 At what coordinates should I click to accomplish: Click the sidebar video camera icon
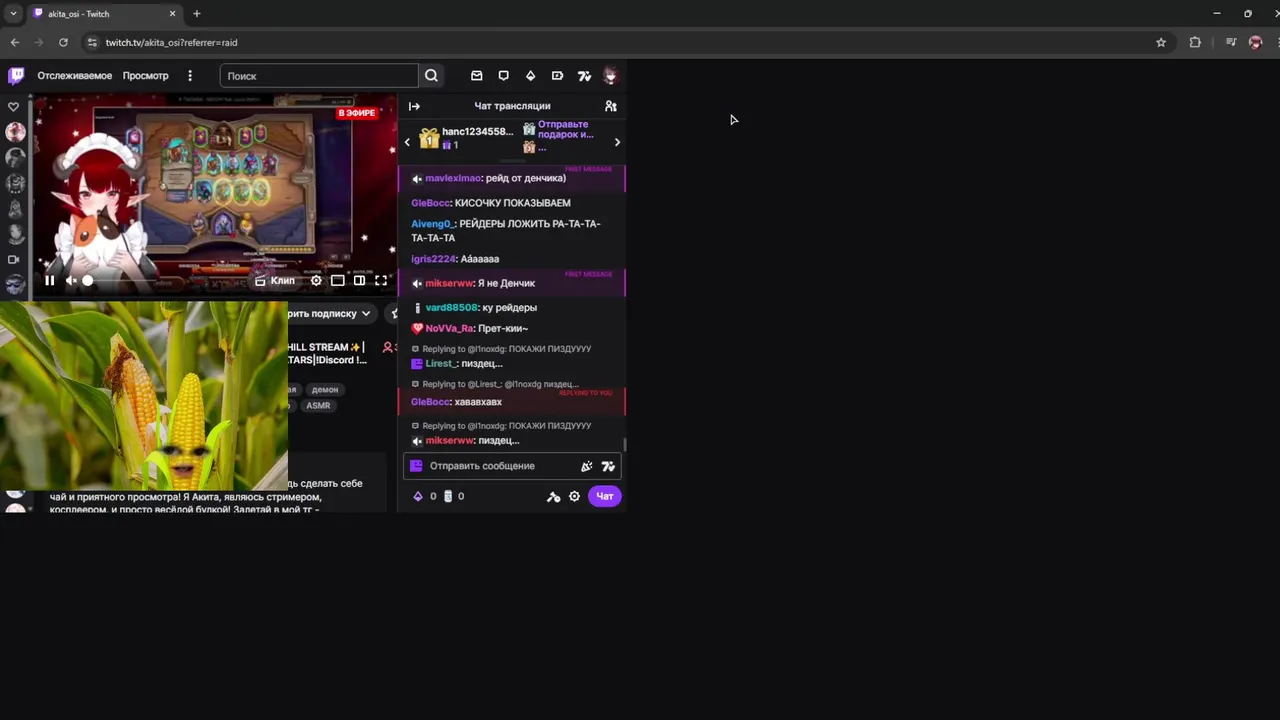pos(14,260)
